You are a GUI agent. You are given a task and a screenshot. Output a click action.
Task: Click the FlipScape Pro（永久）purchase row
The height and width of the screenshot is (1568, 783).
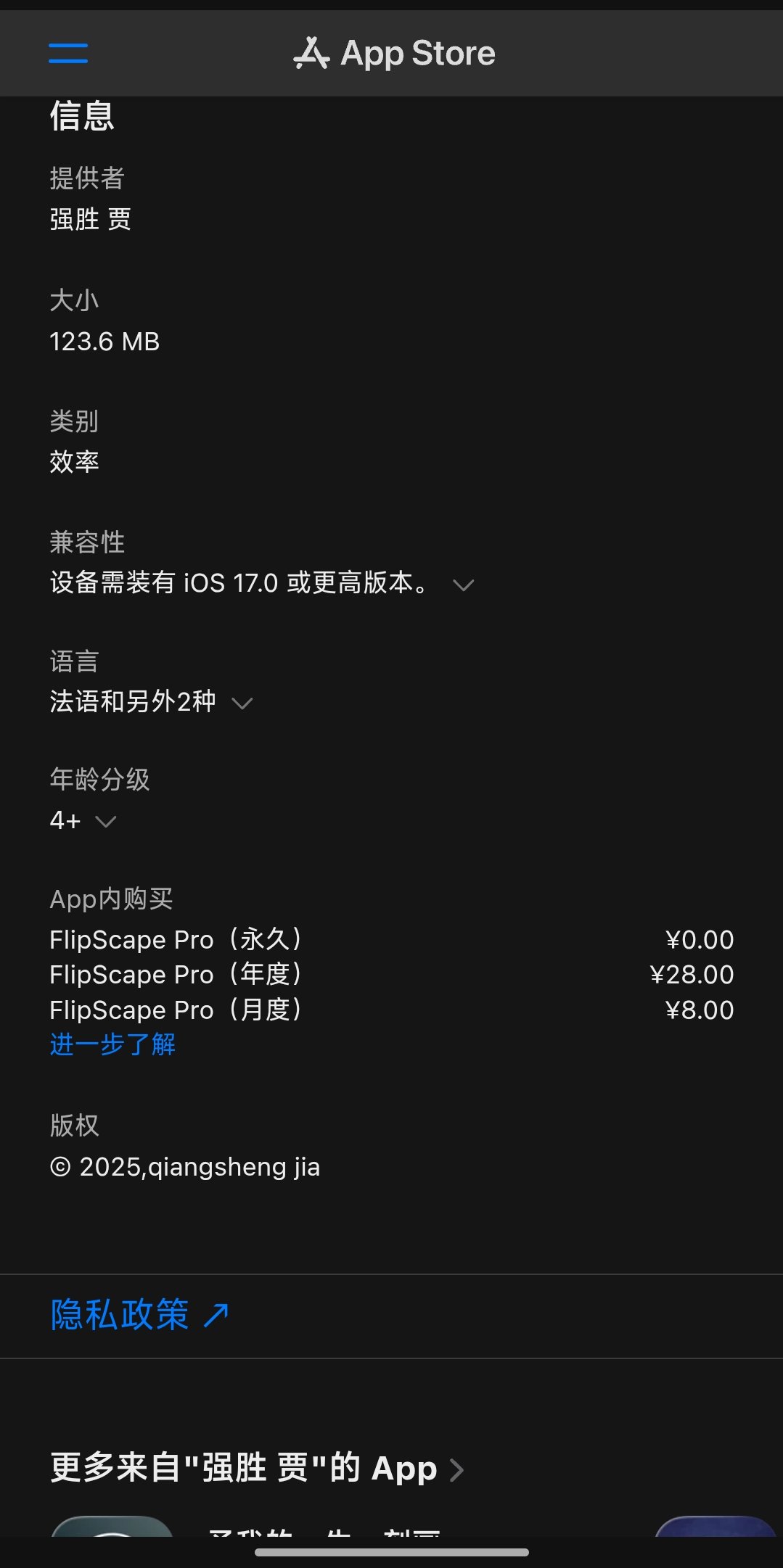tap(392, 939)
